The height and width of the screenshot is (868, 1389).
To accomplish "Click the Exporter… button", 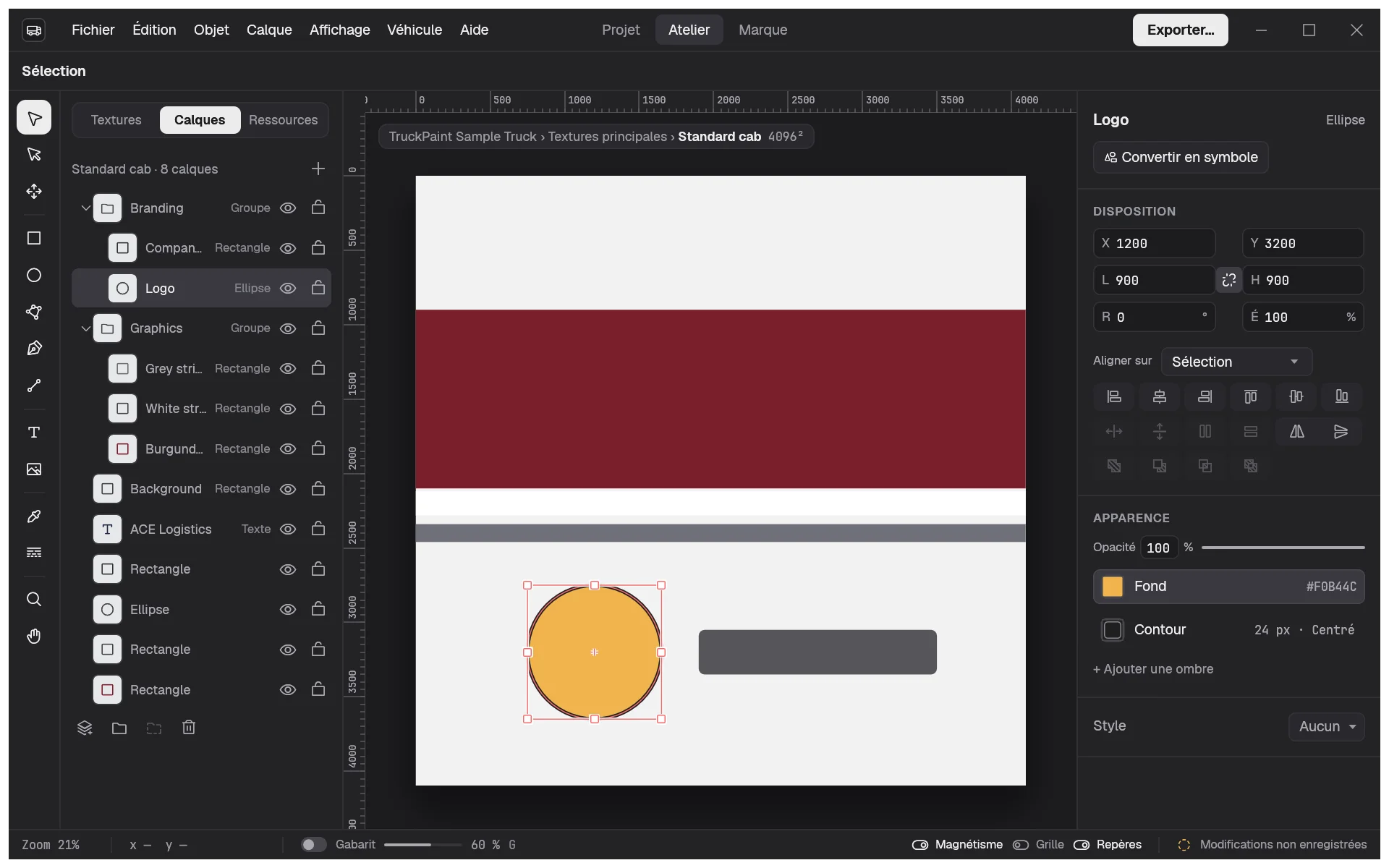I will click(1181, 30).
